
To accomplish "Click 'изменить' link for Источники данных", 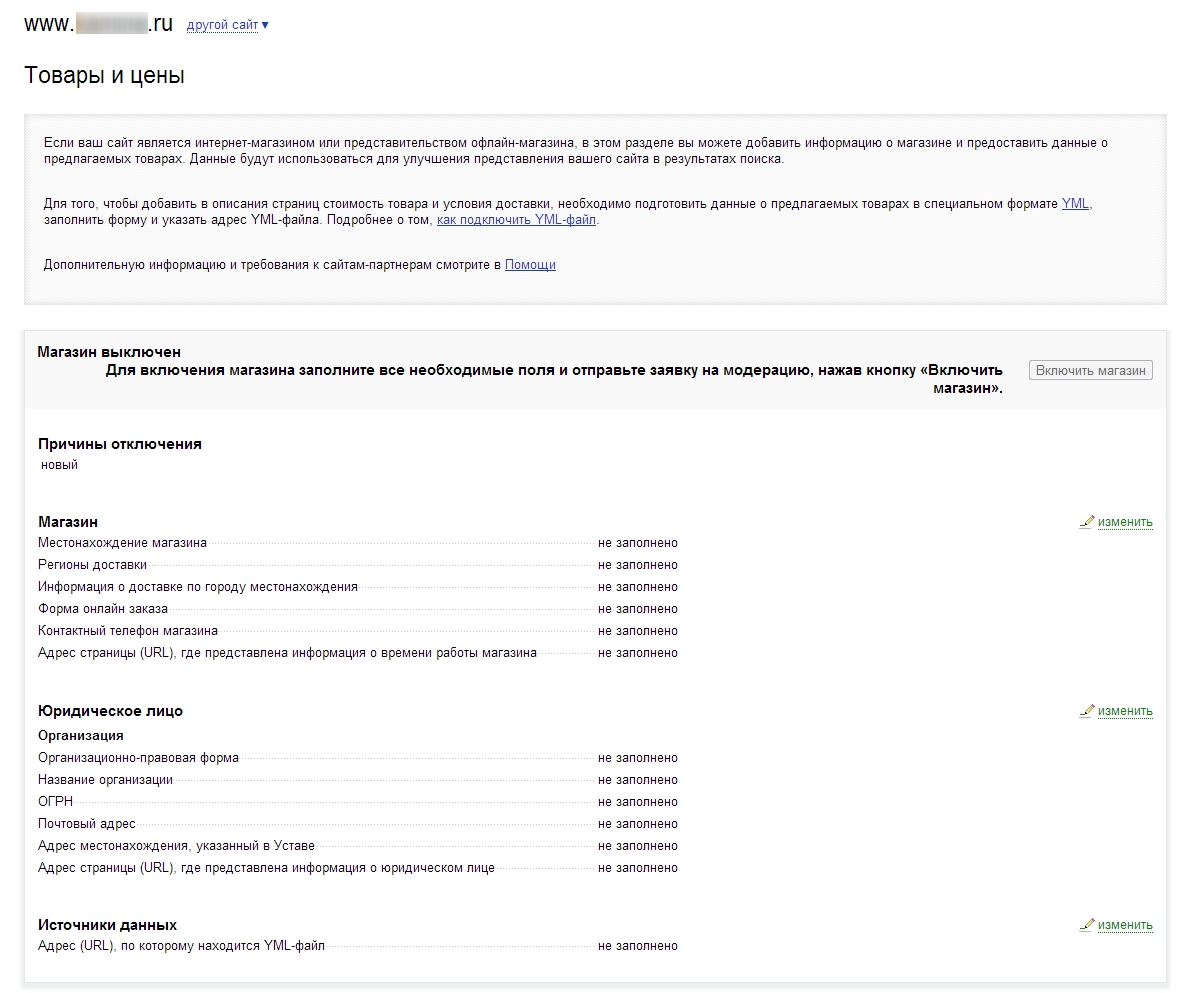I will point(1125,926).
